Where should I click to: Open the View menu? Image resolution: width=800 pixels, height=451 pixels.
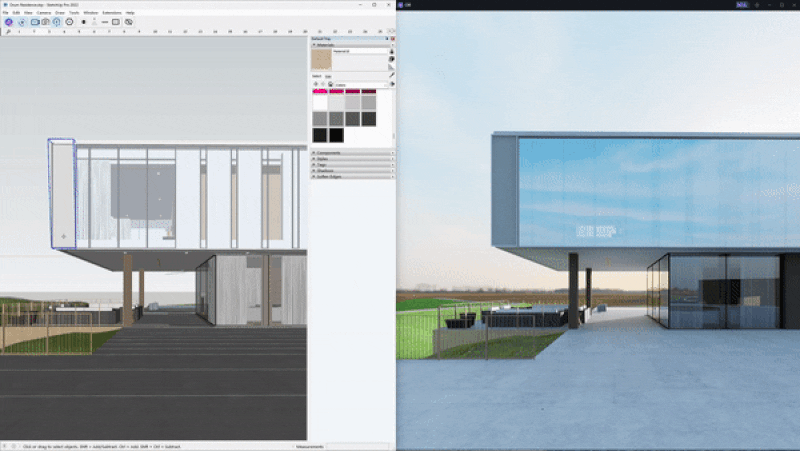tap(28, 13)
